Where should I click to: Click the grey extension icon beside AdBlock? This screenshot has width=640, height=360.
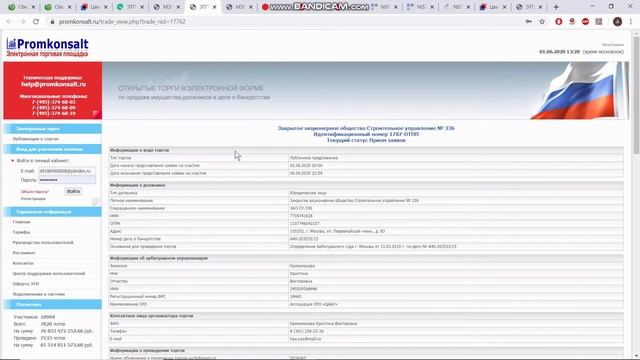coord(599,22)
